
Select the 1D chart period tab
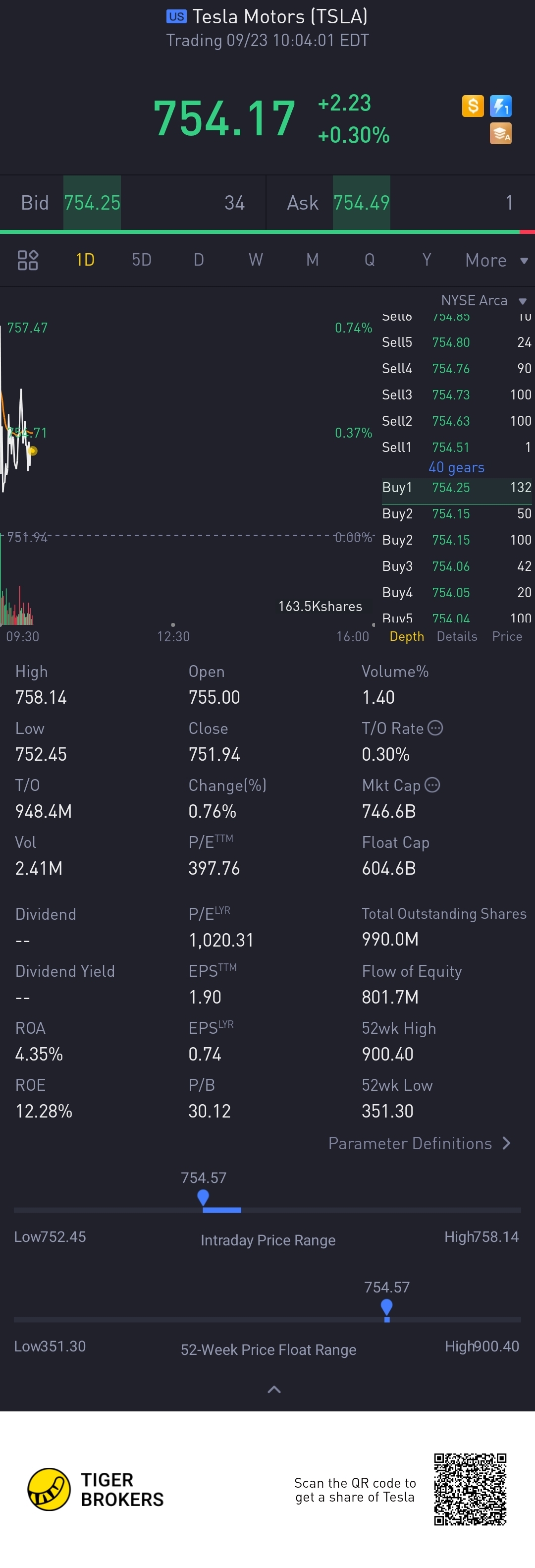pyautogui.click(x=85, y=260)
